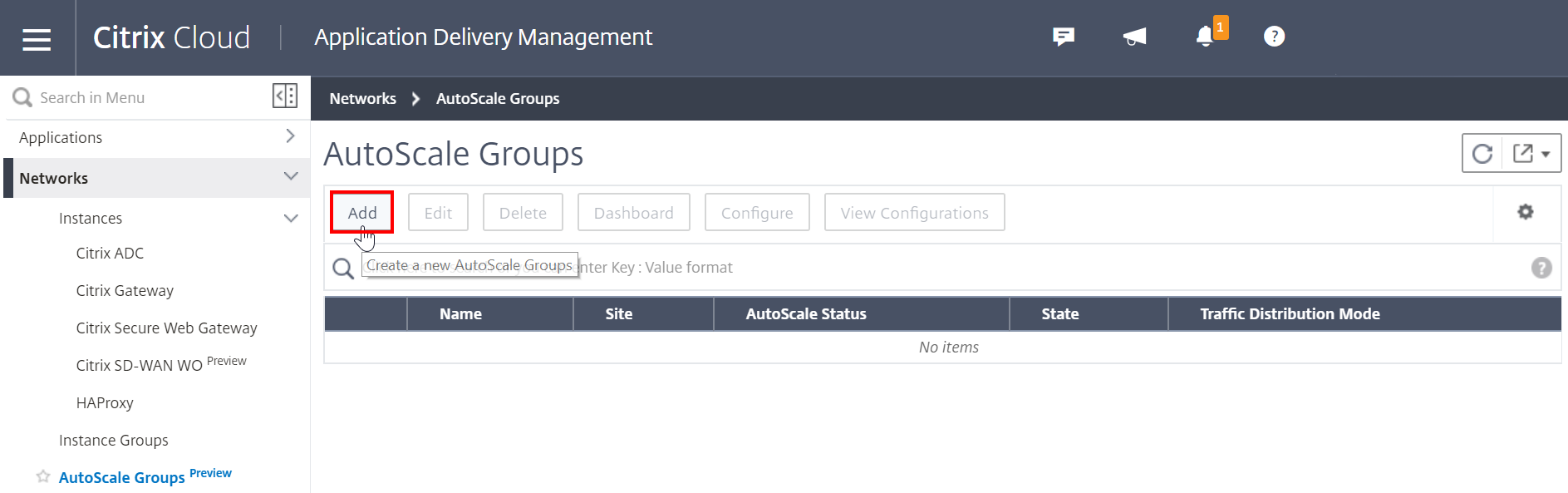Image resolution: width=1568 pixels, height=493 pixels.
Task: Open table settings gear icon
Action: (x=1526, y=212)
